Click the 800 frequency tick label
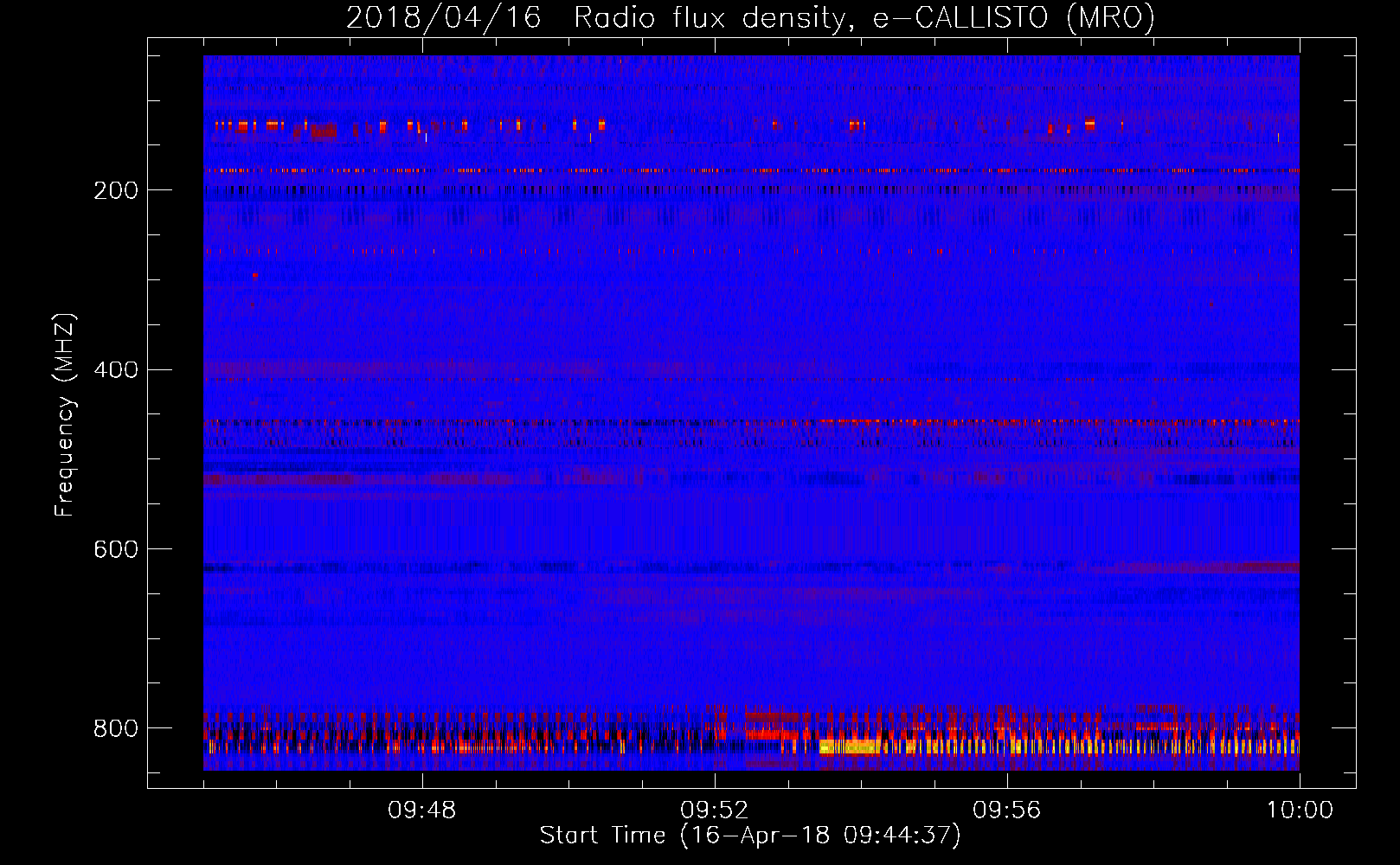The height and width of the screenshot is (865, 1400). click(x=116, y=728)
